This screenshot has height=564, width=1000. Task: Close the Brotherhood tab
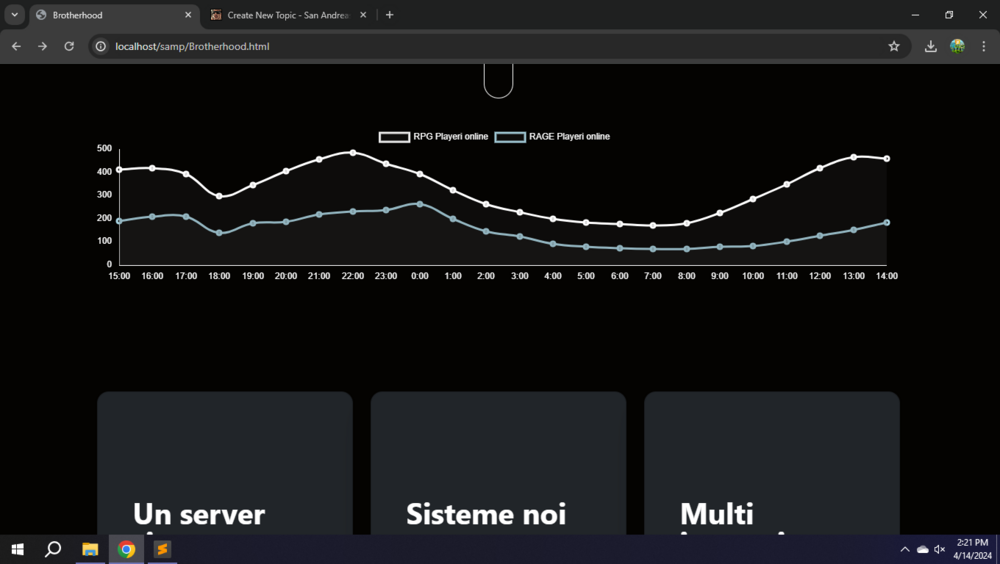(x=188, y=15)
